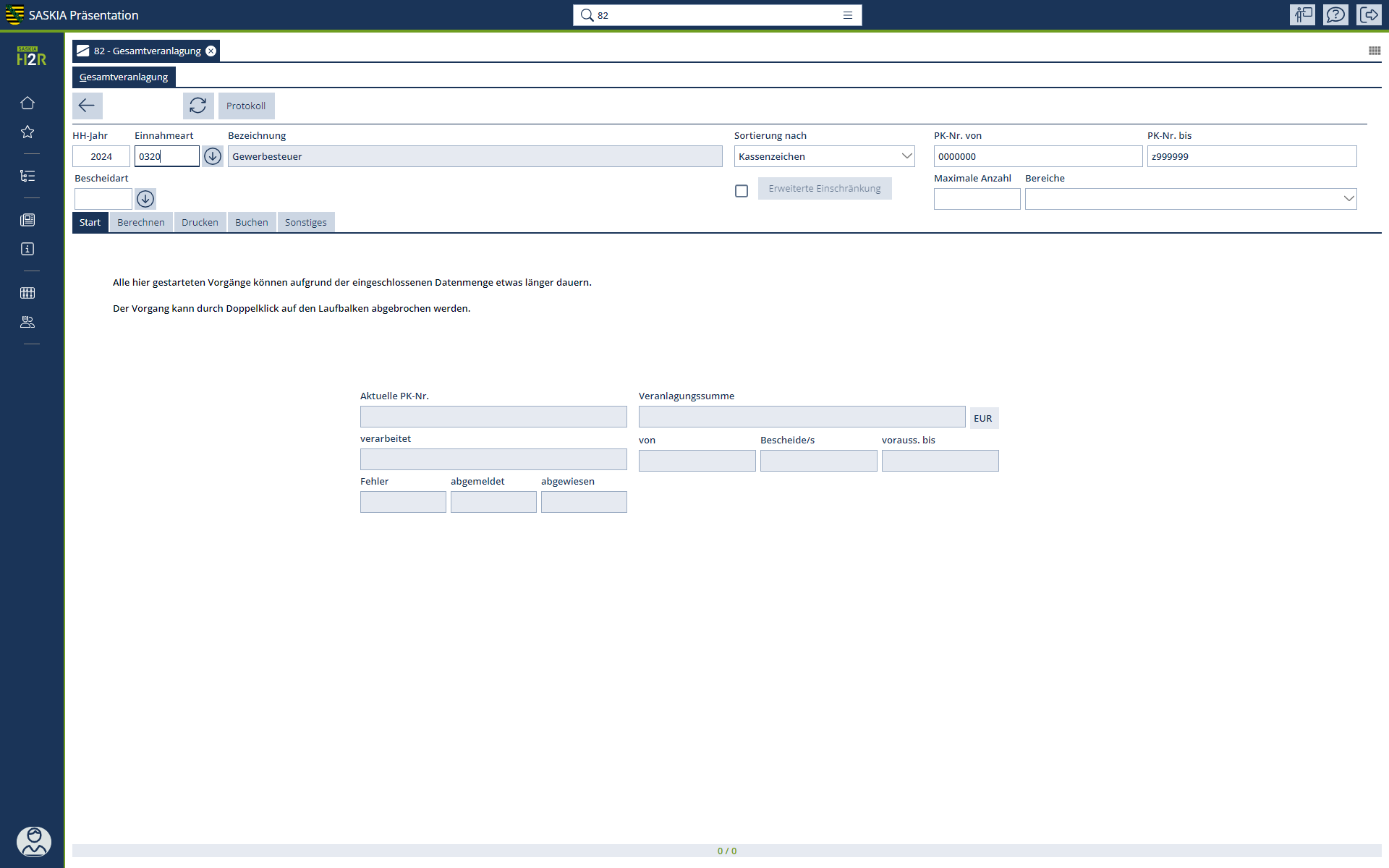The height and width of the screenshot is (868, 1389).
Task: Click the refresh arrows icon
Action: click(197, 106)
